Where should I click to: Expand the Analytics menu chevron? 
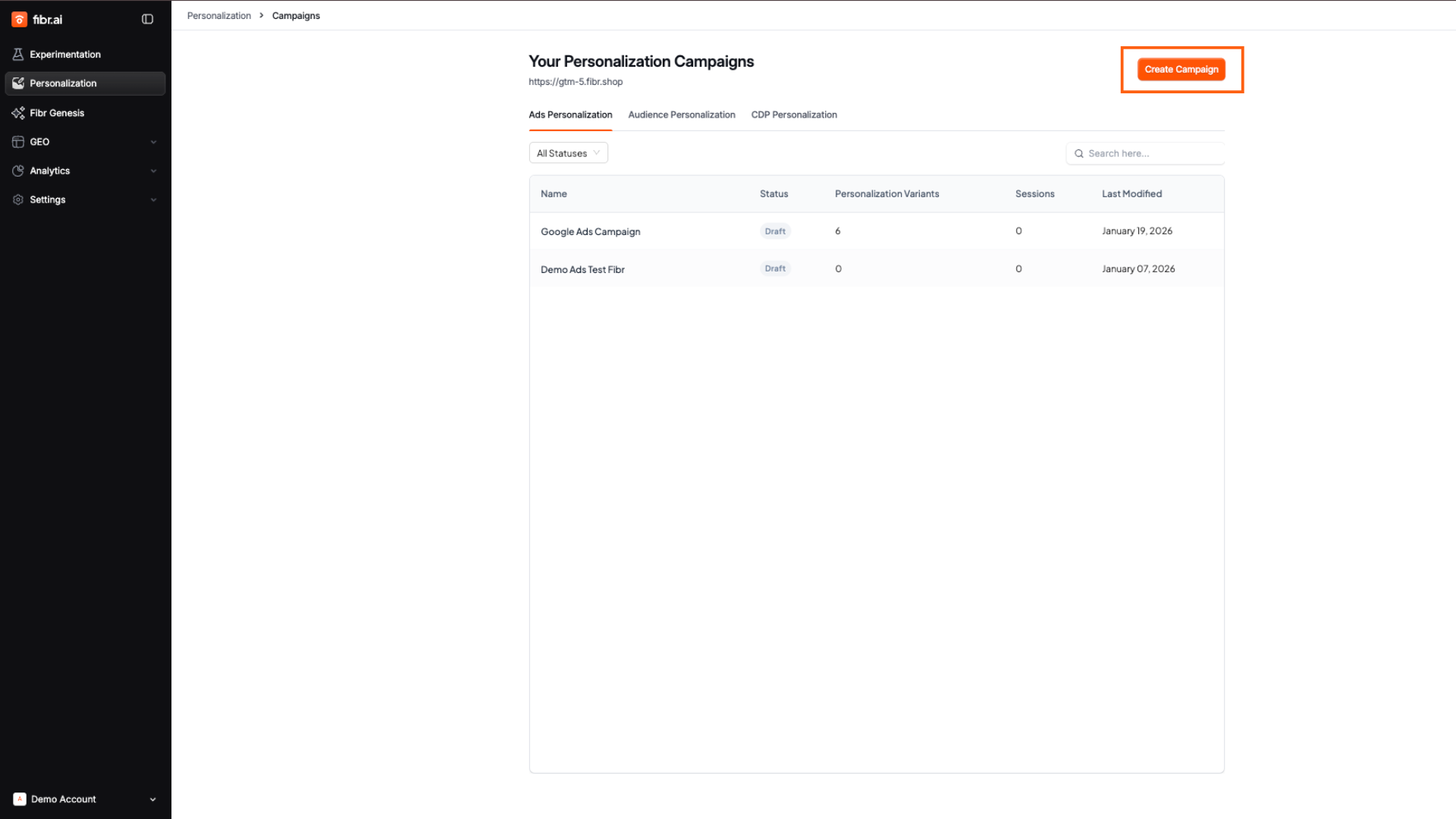(153, 171)
